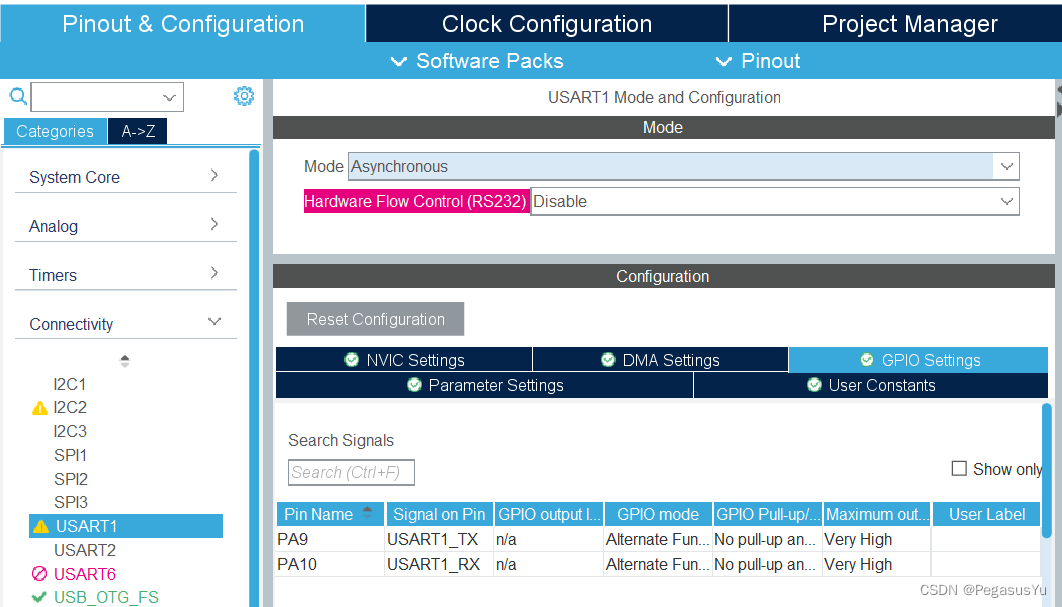Select the Categories tab
Viewport: 1062px width, 607px height.
pos(55,131)
